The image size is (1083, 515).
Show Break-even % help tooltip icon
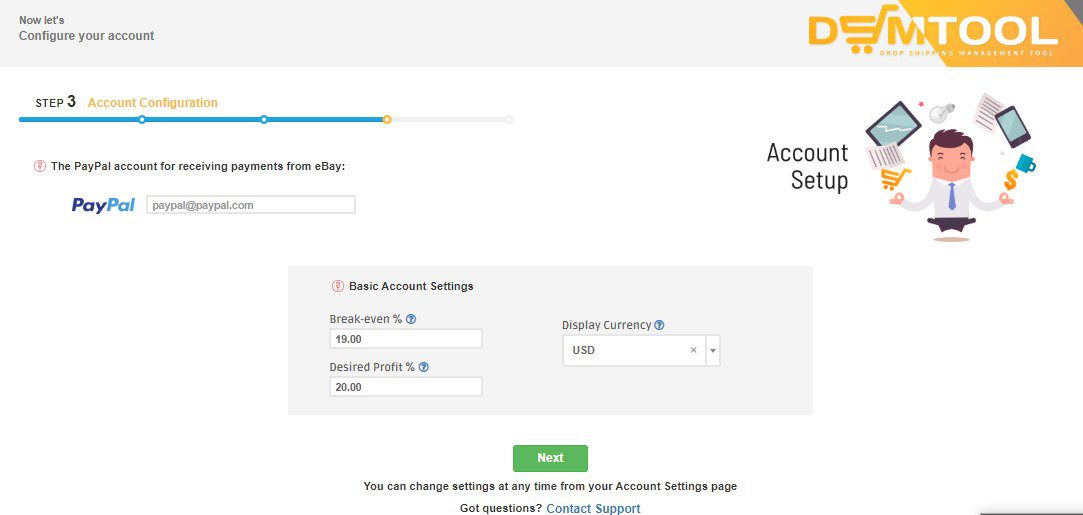411,319
